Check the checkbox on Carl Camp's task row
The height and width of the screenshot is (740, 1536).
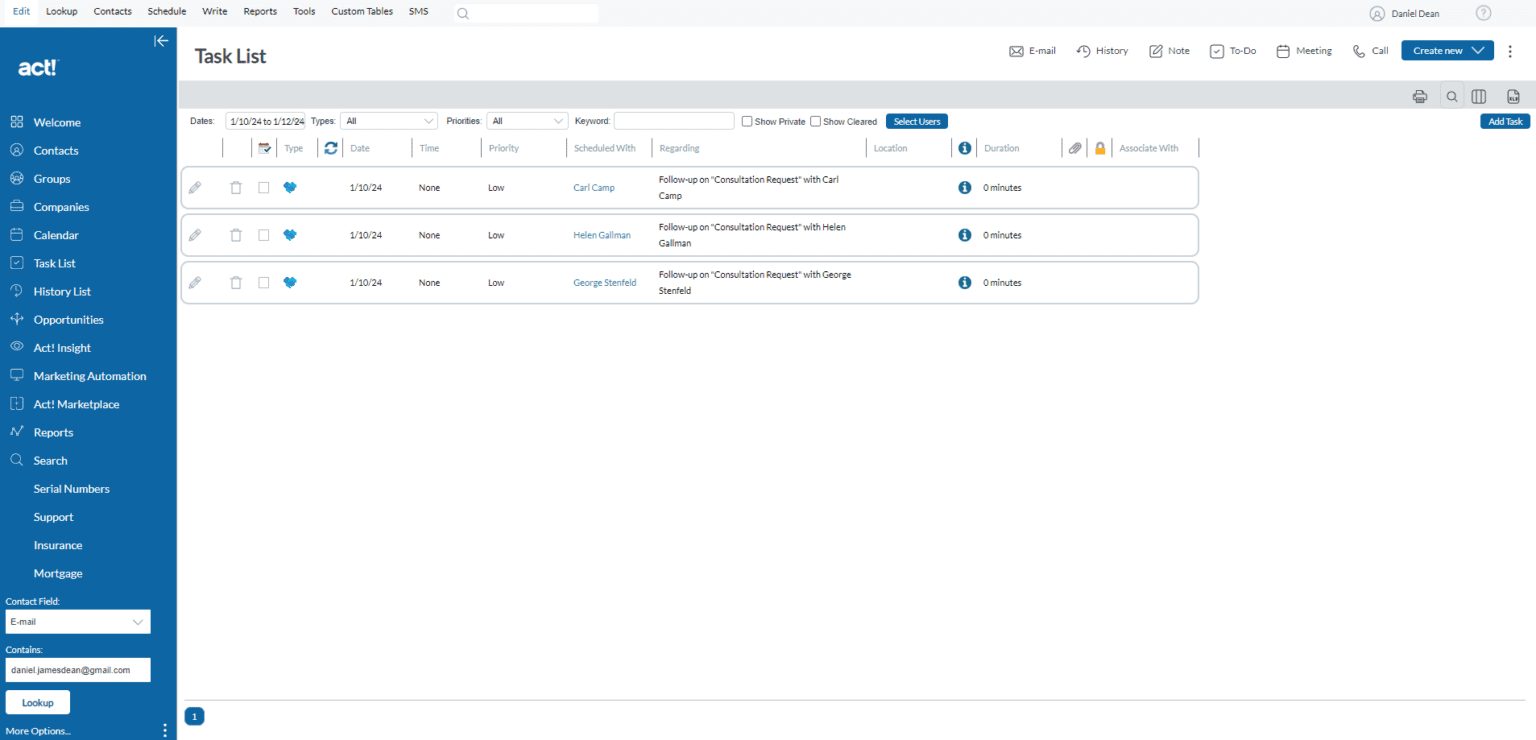pos(263,187)
